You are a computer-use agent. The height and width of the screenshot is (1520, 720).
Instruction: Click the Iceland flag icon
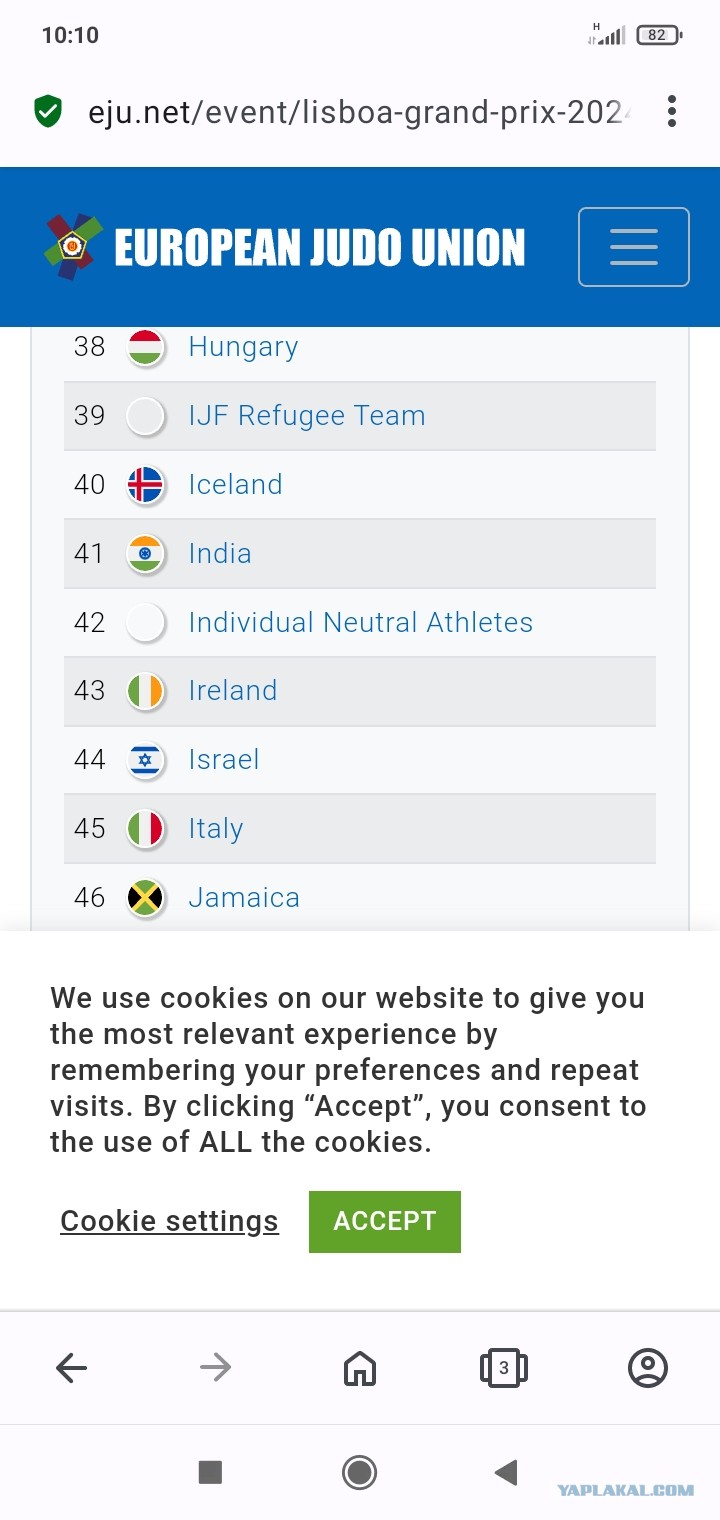(146, 485)
